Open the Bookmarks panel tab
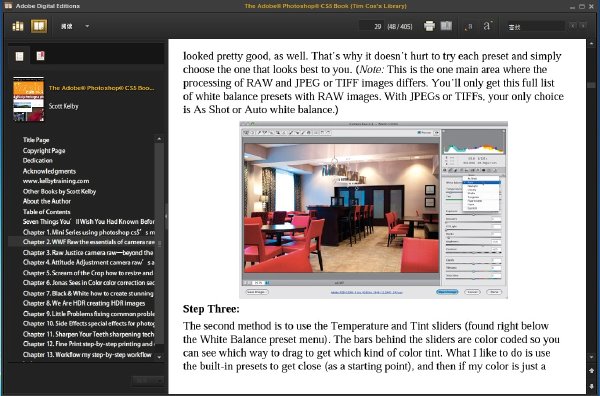Screen dimensions: 600x396 click(40, 56)
